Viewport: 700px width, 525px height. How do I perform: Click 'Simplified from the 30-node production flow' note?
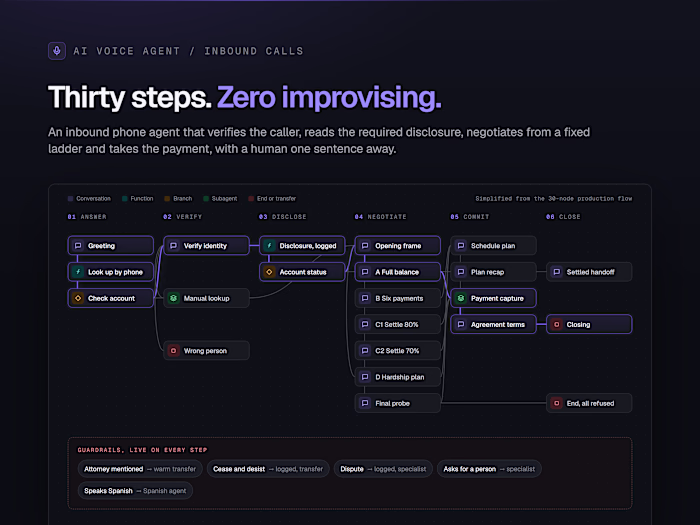554,199
